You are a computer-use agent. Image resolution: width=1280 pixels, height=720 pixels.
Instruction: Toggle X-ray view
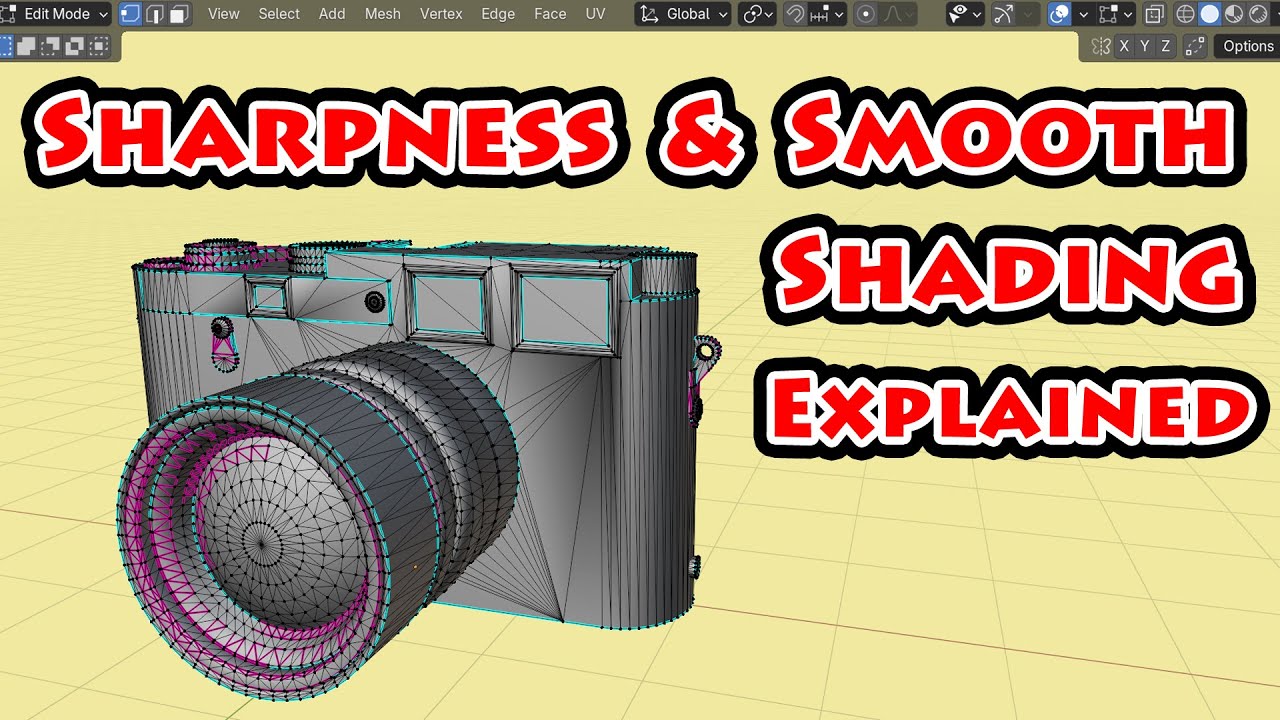coord(1154,14)
